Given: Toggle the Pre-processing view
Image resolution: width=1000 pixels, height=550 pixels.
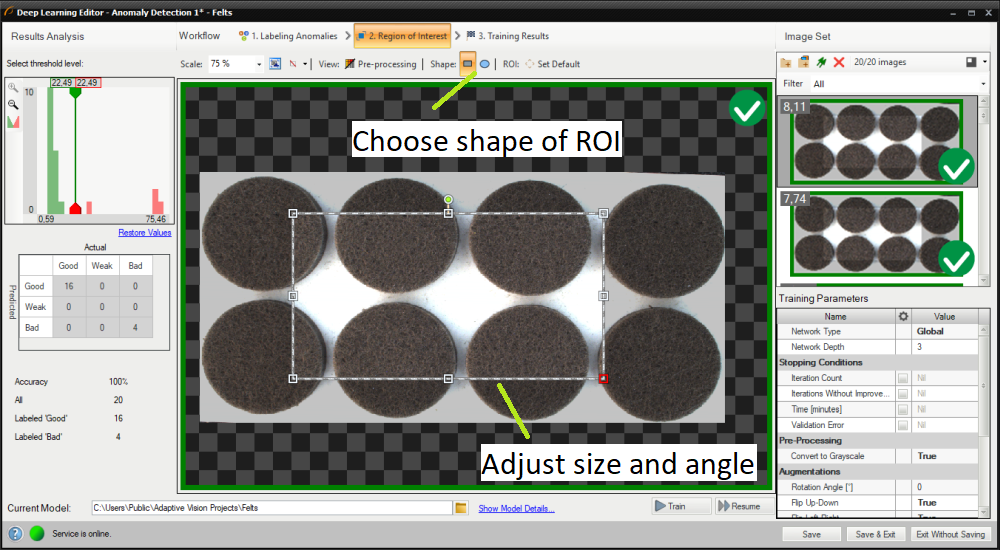Looking at the screenshot, I should [x=380, y=64].
